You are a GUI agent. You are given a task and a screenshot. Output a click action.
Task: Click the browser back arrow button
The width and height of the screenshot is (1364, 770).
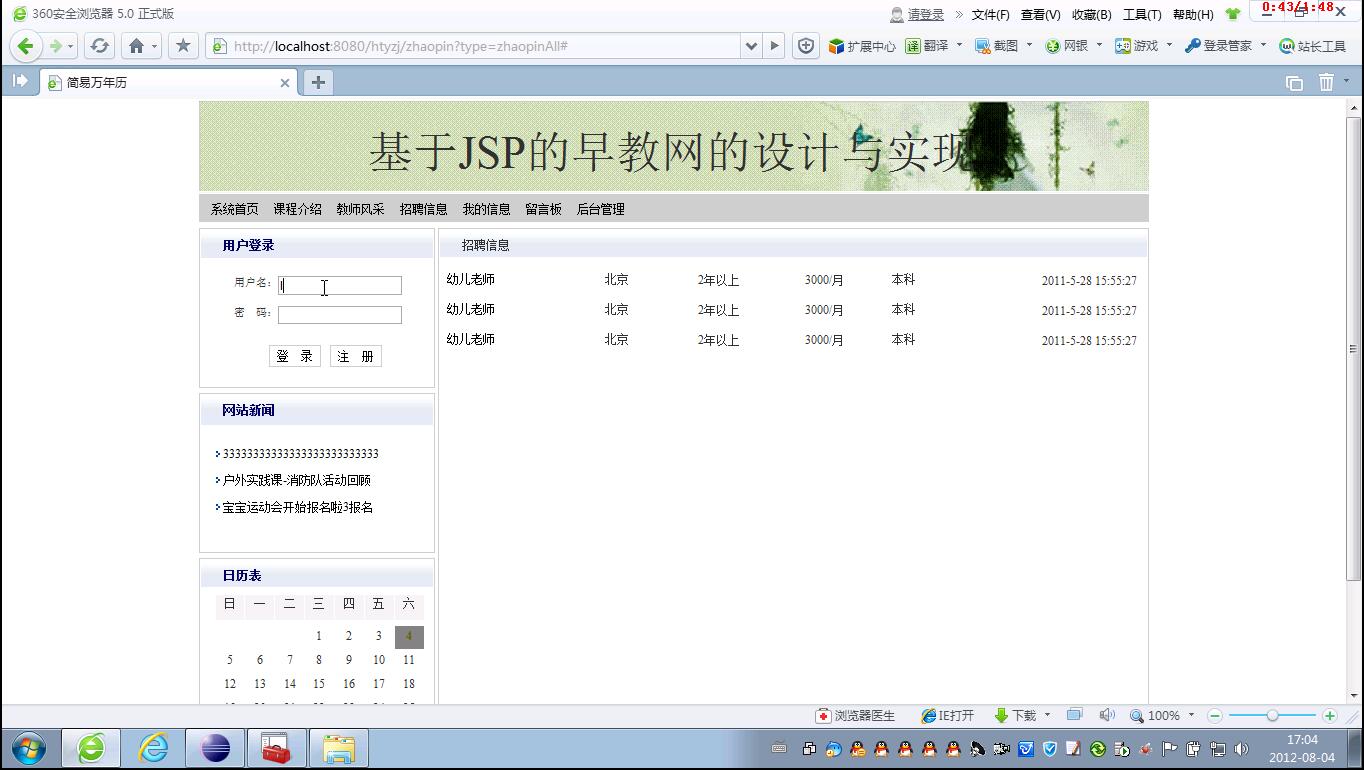[26, 46]
